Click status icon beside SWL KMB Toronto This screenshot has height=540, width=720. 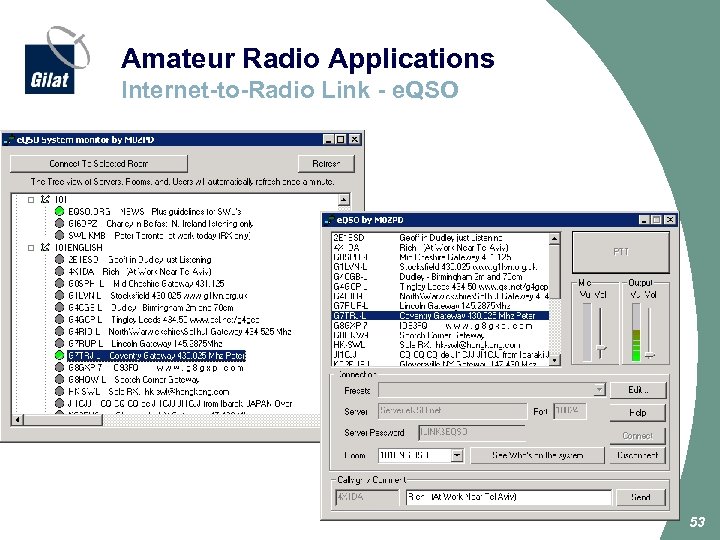click(59, 235)
